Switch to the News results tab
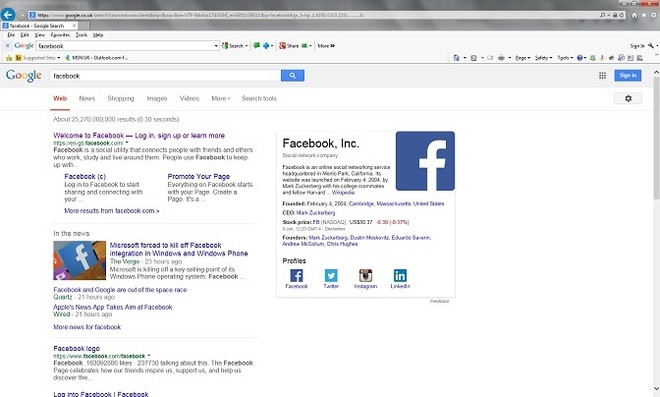Viewport: 660px width, 397px height. tap(87, 99)
